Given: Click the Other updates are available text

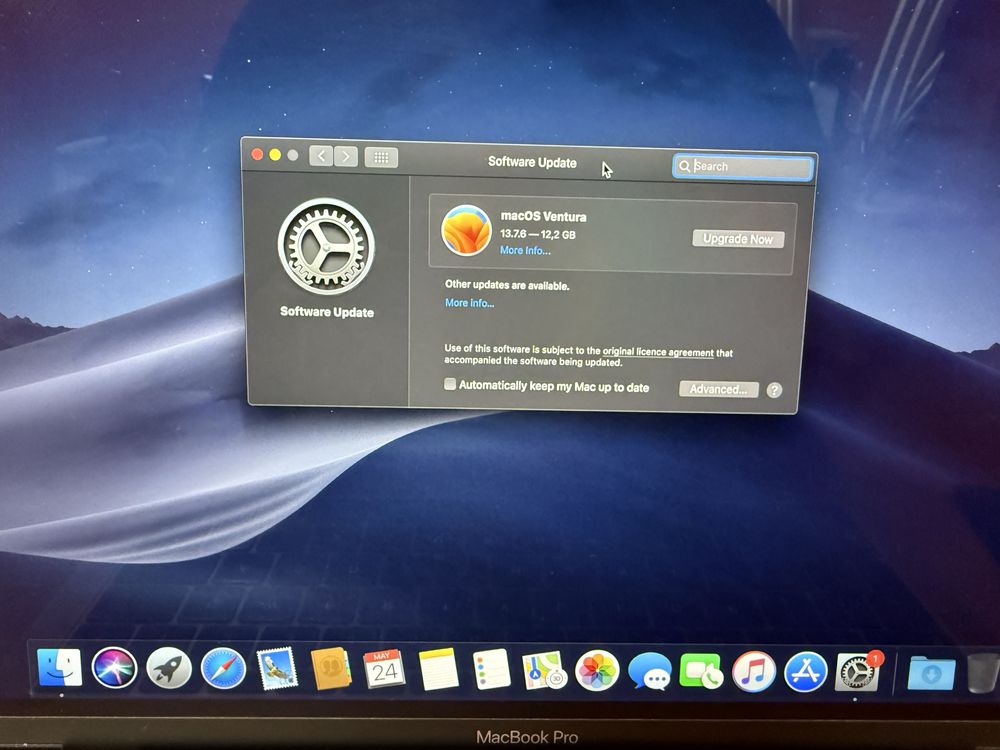Looking at the screenshot, I should [x=507, y=285].
